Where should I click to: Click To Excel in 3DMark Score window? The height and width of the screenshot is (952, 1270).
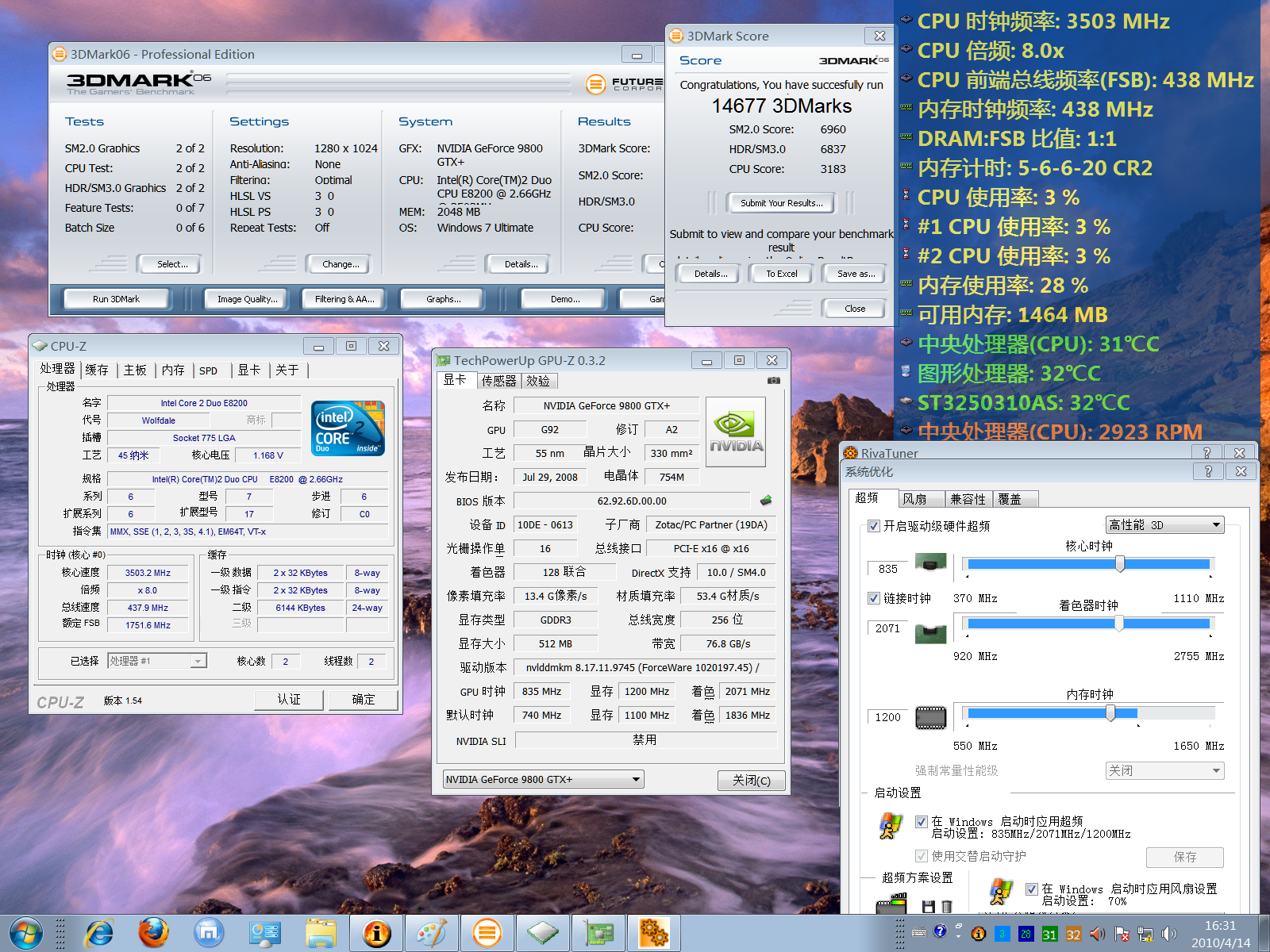point(782,274)
